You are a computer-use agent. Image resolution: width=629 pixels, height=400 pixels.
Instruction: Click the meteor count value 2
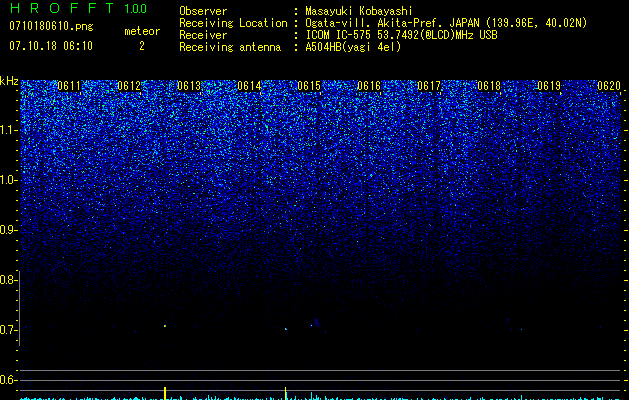click(142, 46)
